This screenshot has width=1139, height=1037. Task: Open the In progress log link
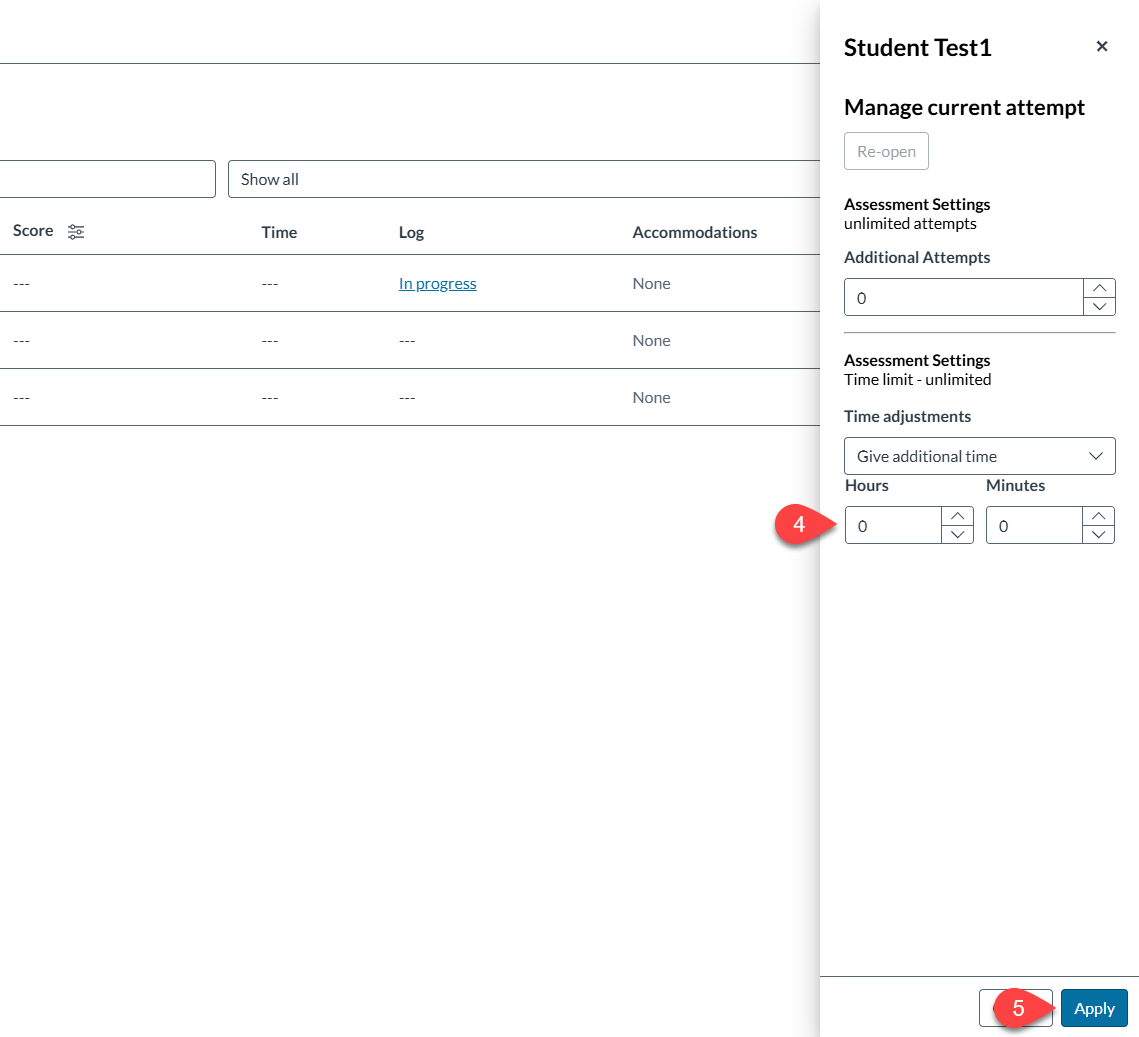click(x=437, y=284)
